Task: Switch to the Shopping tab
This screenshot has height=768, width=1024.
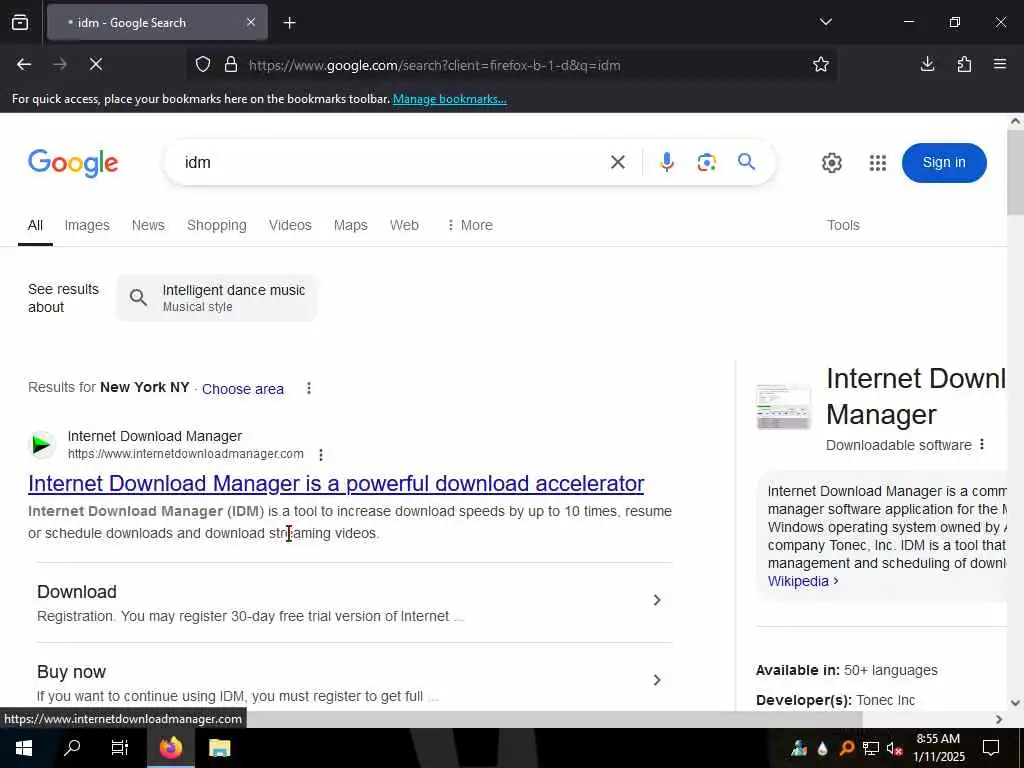Action: point(217,225)
